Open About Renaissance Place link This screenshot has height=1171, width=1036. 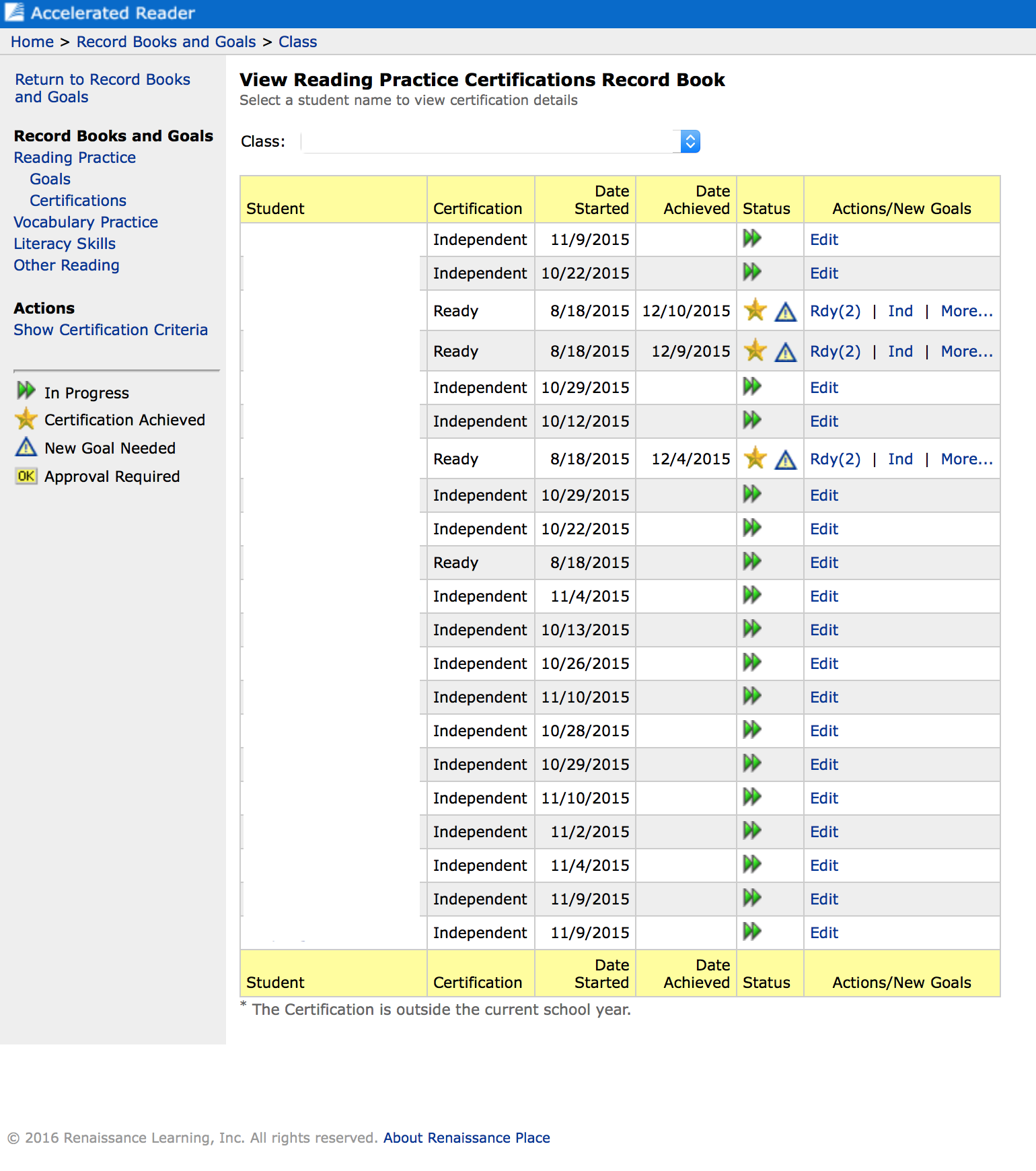[x=467, y=1137]
